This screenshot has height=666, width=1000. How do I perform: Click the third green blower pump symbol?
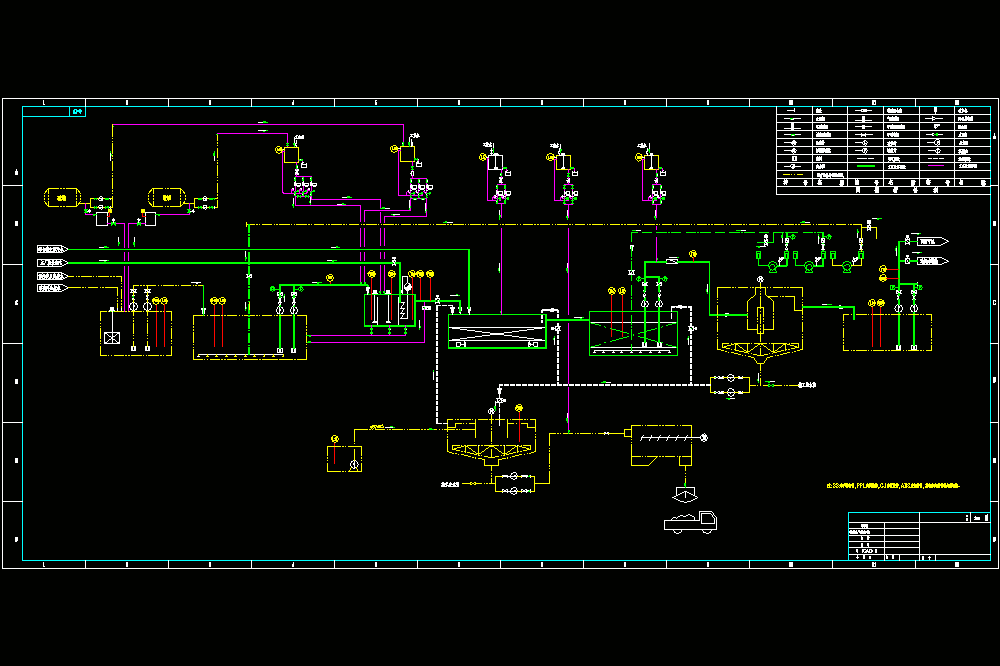847,266
